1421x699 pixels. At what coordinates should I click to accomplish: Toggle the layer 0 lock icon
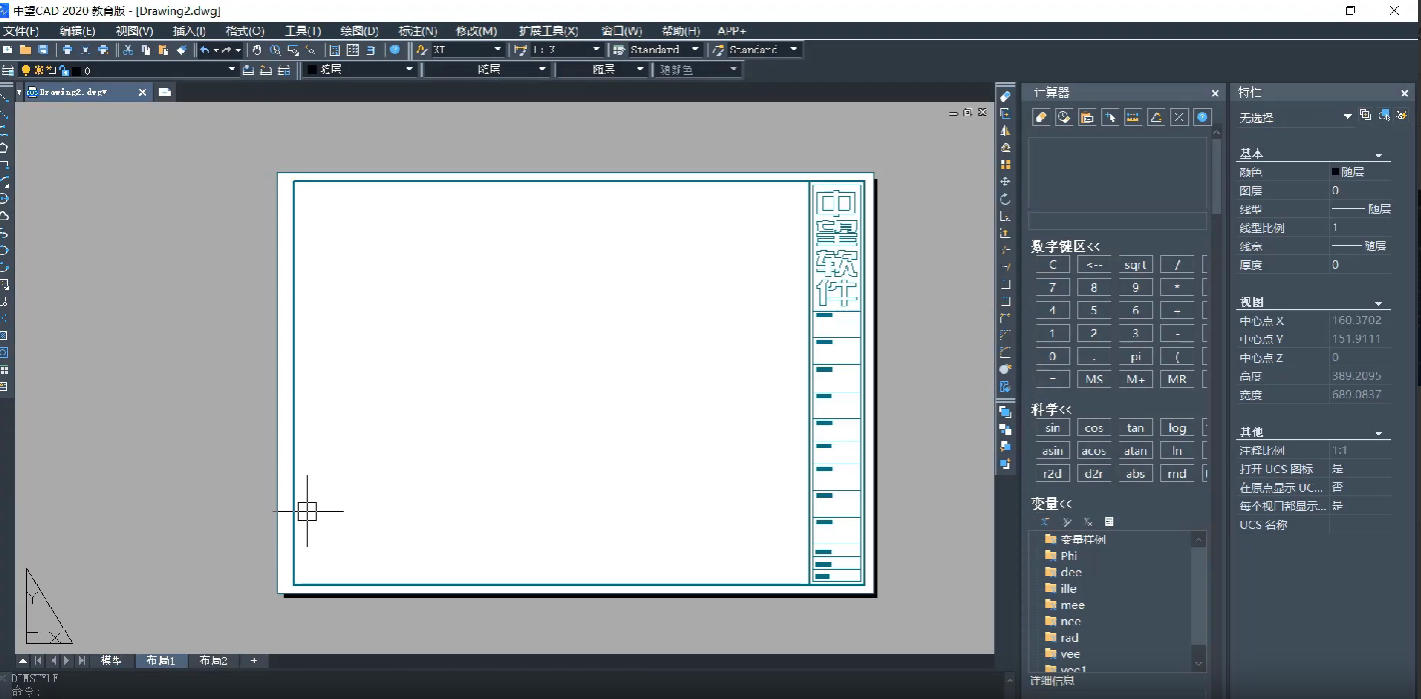(63, 70)
